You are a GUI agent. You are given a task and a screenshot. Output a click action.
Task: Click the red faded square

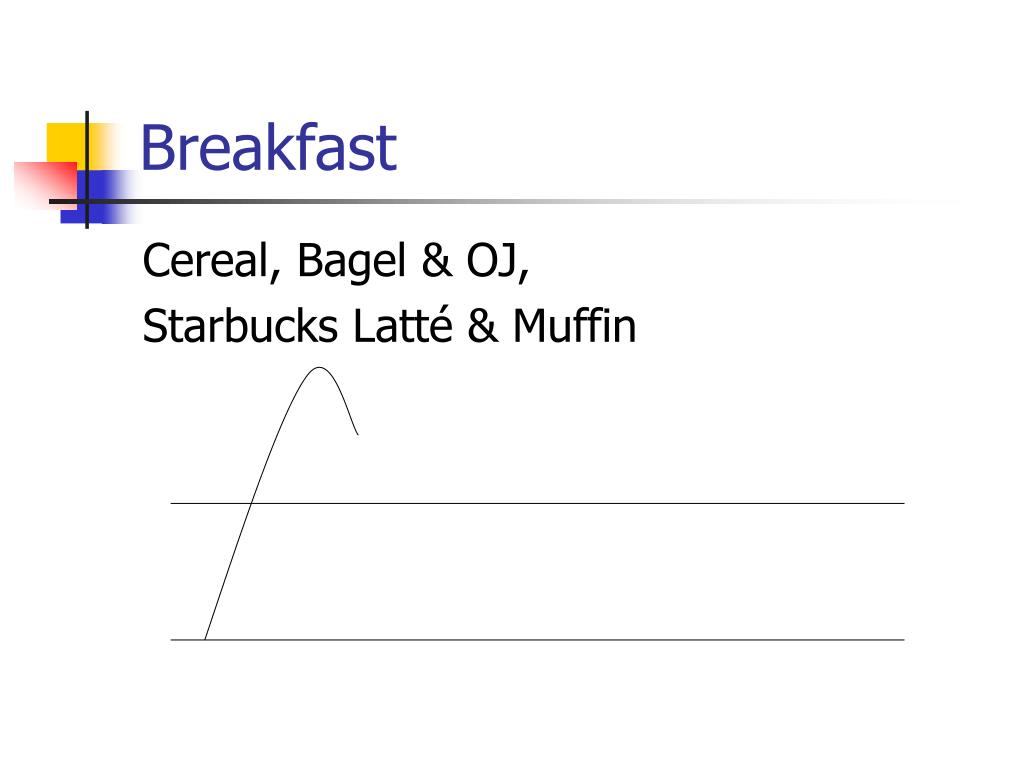pos(46,184)
